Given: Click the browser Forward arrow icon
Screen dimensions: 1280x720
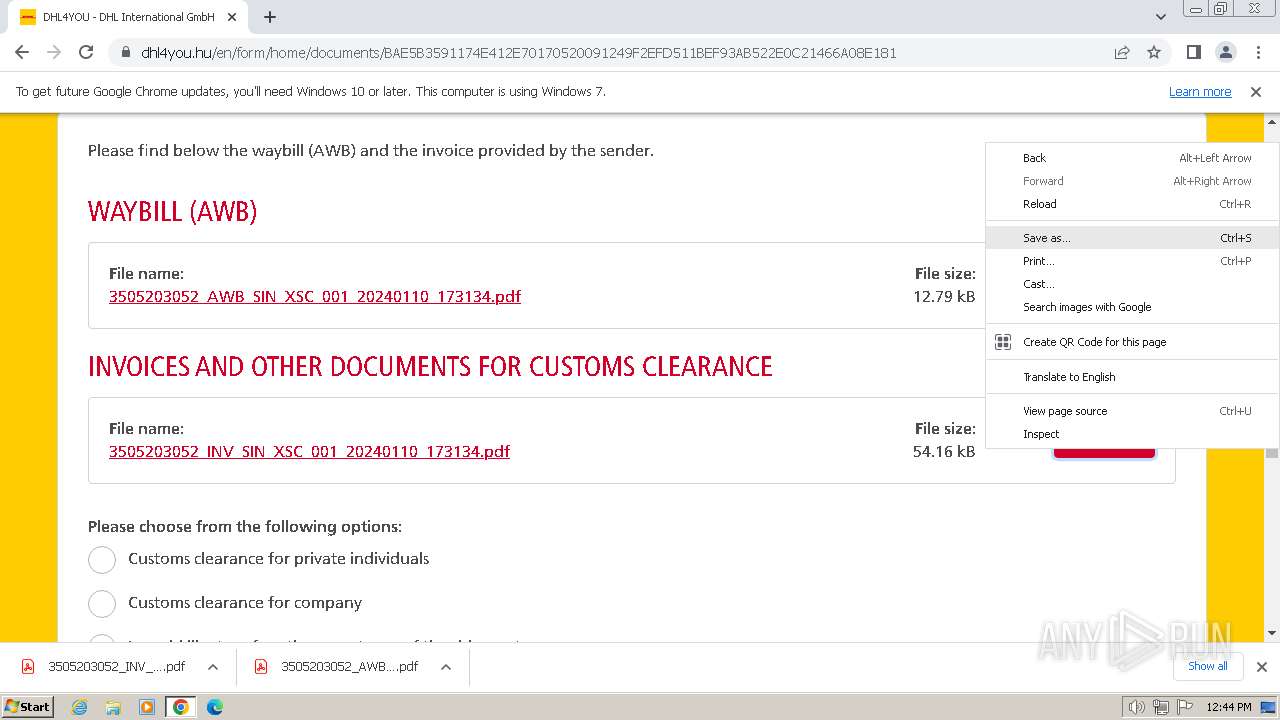Looking at the screenshot, I should tap(54, 52).
